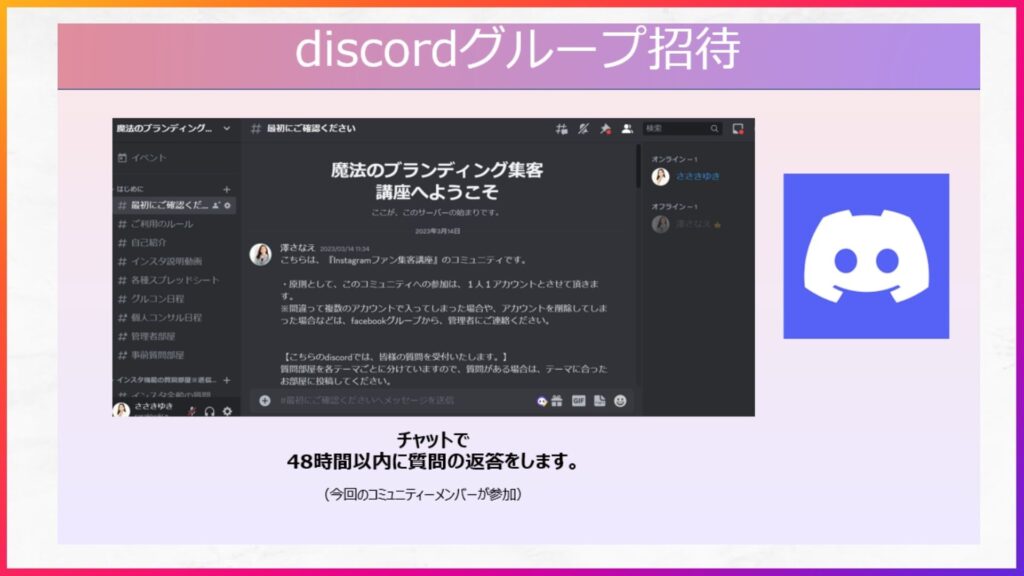Toggle channel notification mute bell icon
Screen dimensions: 1024x576
pyautogui.click(x=583, y=129)
